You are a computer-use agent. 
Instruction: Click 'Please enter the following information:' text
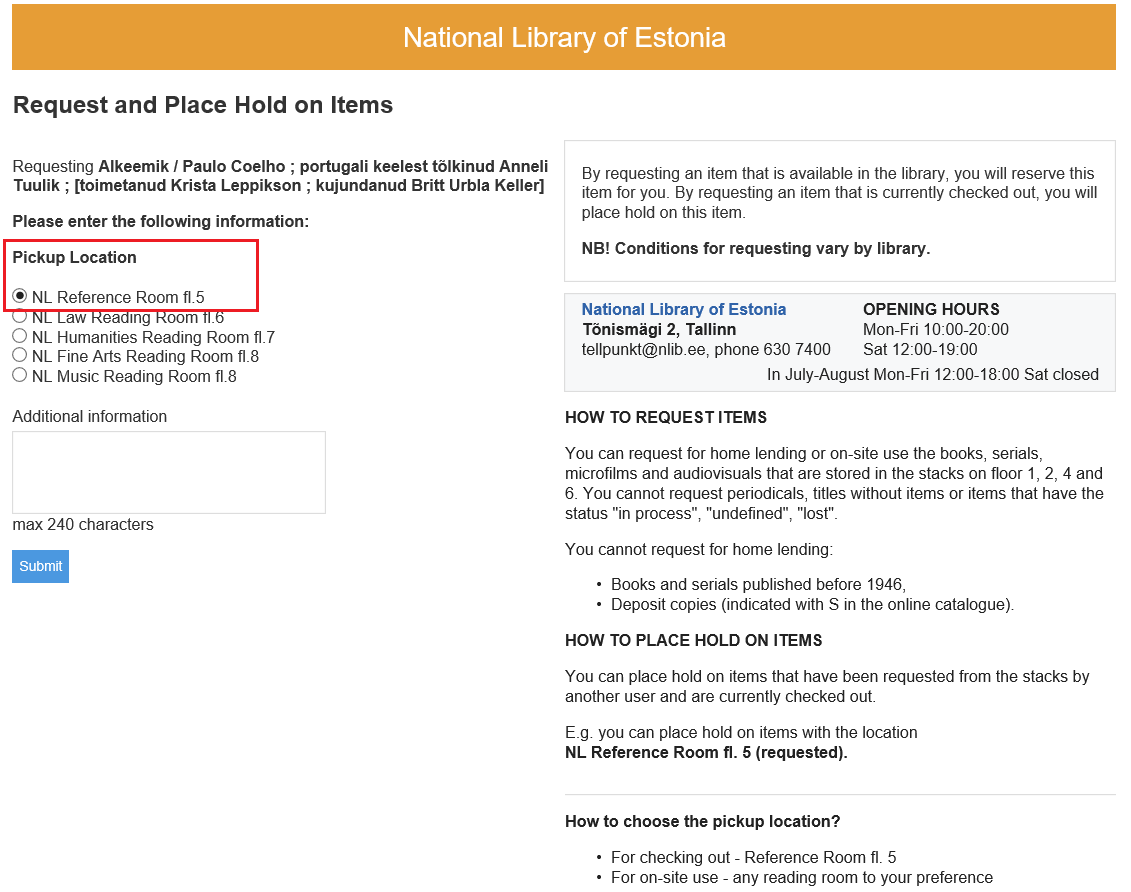point(161,221)
